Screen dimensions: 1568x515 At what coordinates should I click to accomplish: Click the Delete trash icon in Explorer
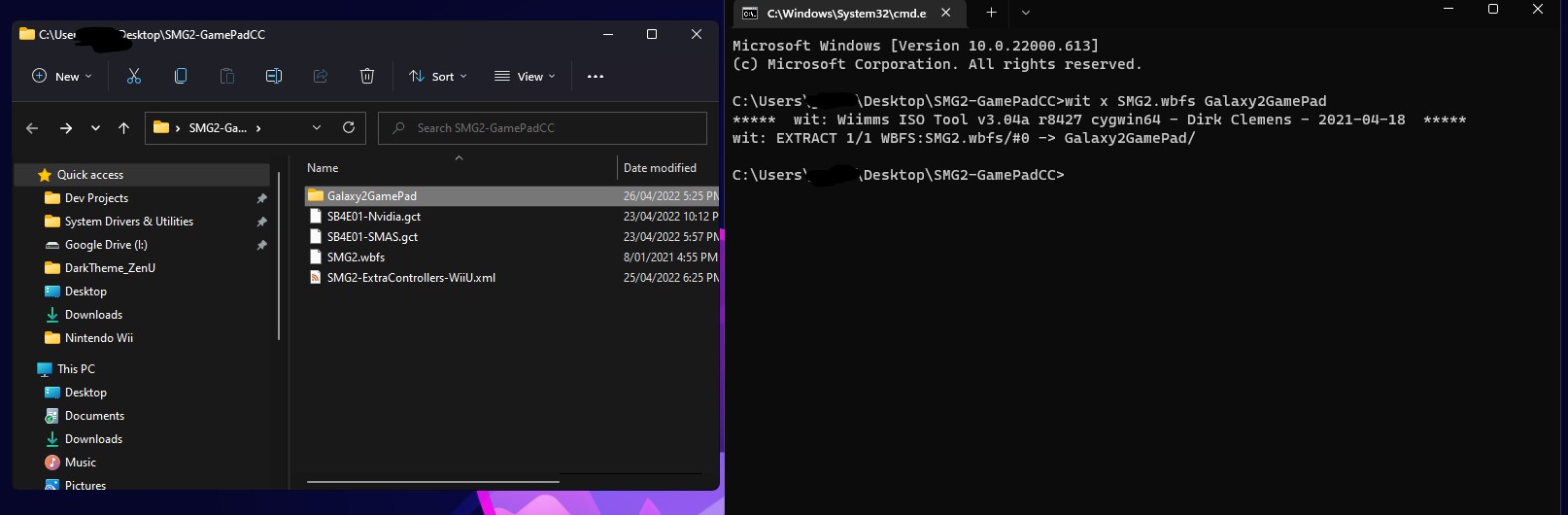(x=367, y=76)
